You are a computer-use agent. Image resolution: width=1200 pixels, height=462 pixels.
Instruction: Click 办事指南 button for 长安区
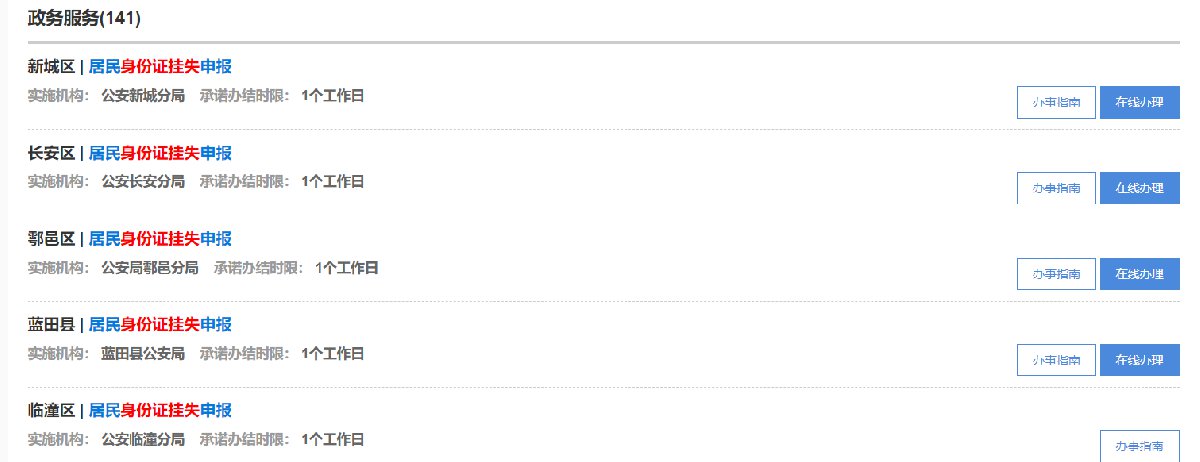click(x=1056, y=188)
